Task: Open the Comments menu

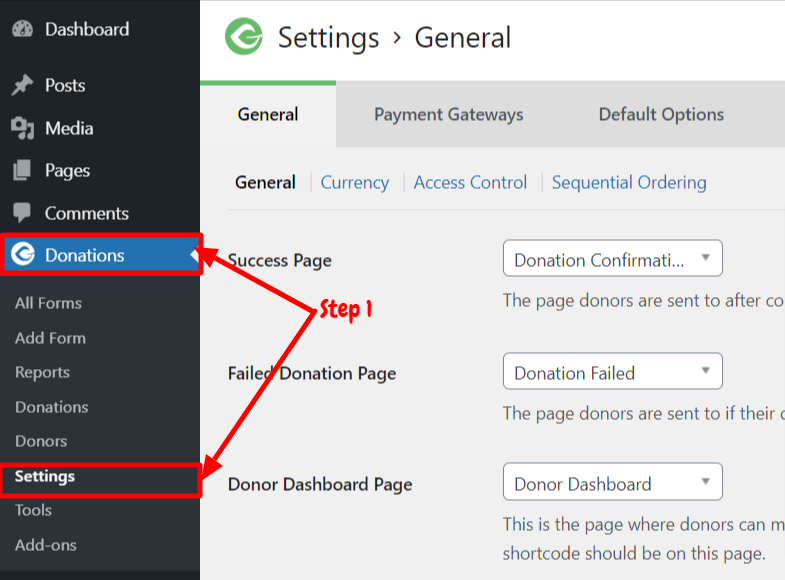Action: (87, 213)
